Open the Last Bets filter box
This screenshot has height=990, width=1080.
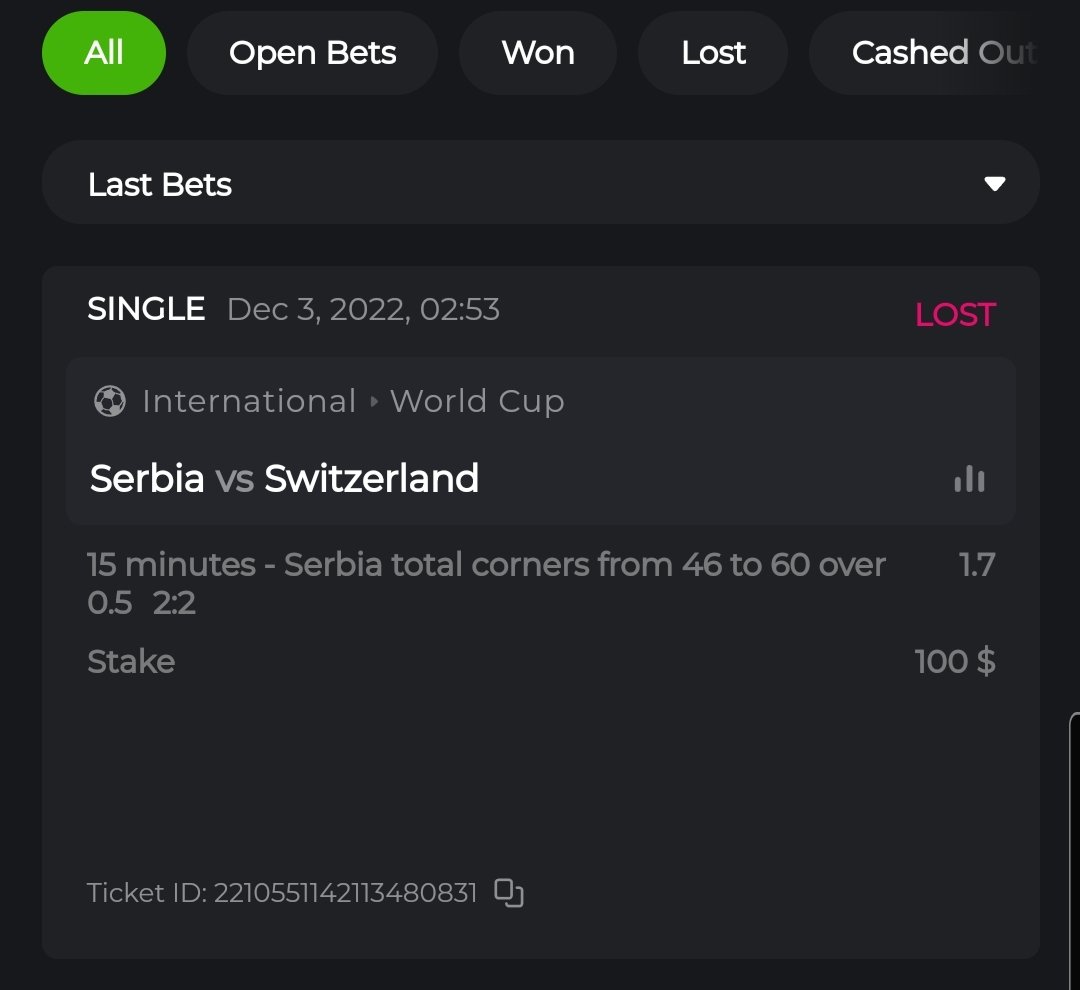(540, 183)
